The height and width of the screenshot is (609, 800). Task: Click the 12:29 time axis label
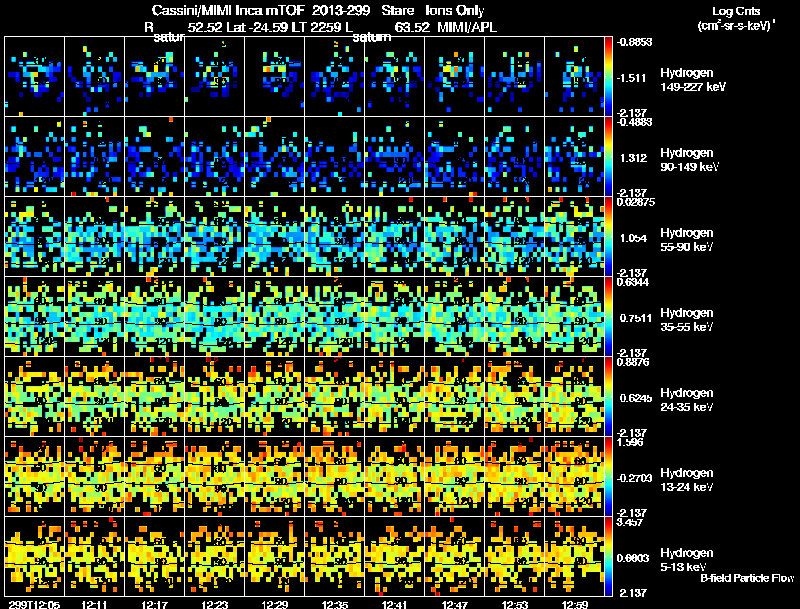pos(274,604)
